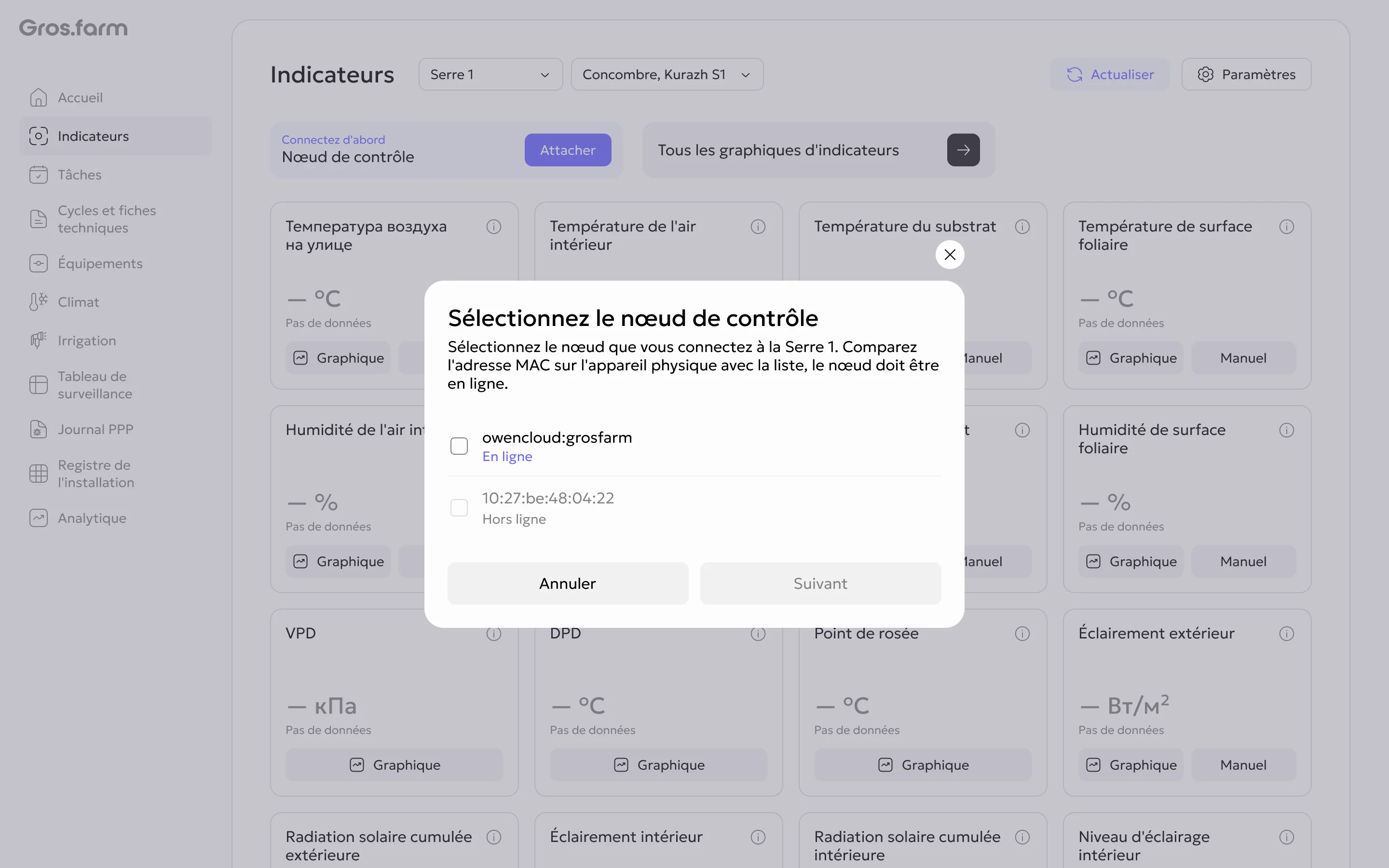Open the Serre 1 dropdown
Screen dimensions: 1389x868
[490, 74]
